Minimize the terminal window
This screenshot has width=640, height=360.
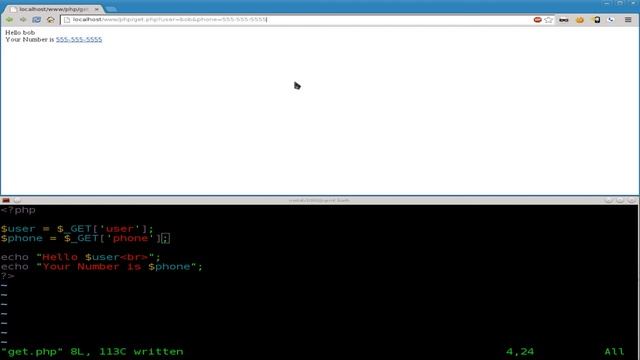(x=609, y=200)
